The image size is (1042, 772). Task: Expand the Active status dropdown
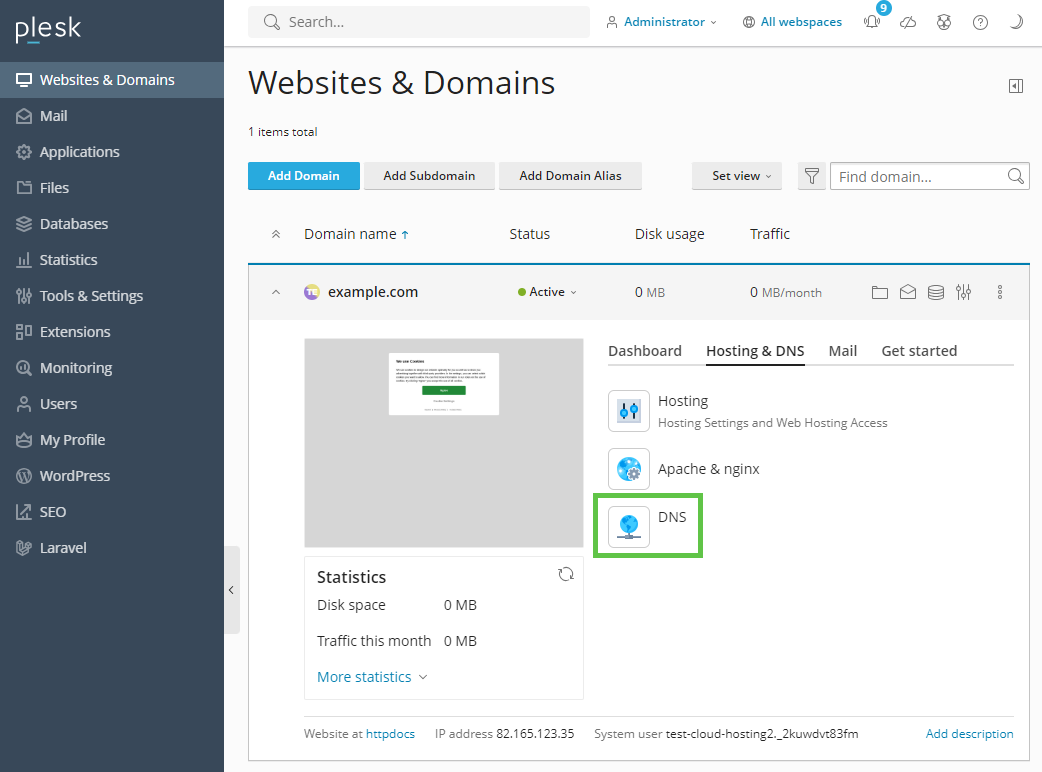point(548,292)
